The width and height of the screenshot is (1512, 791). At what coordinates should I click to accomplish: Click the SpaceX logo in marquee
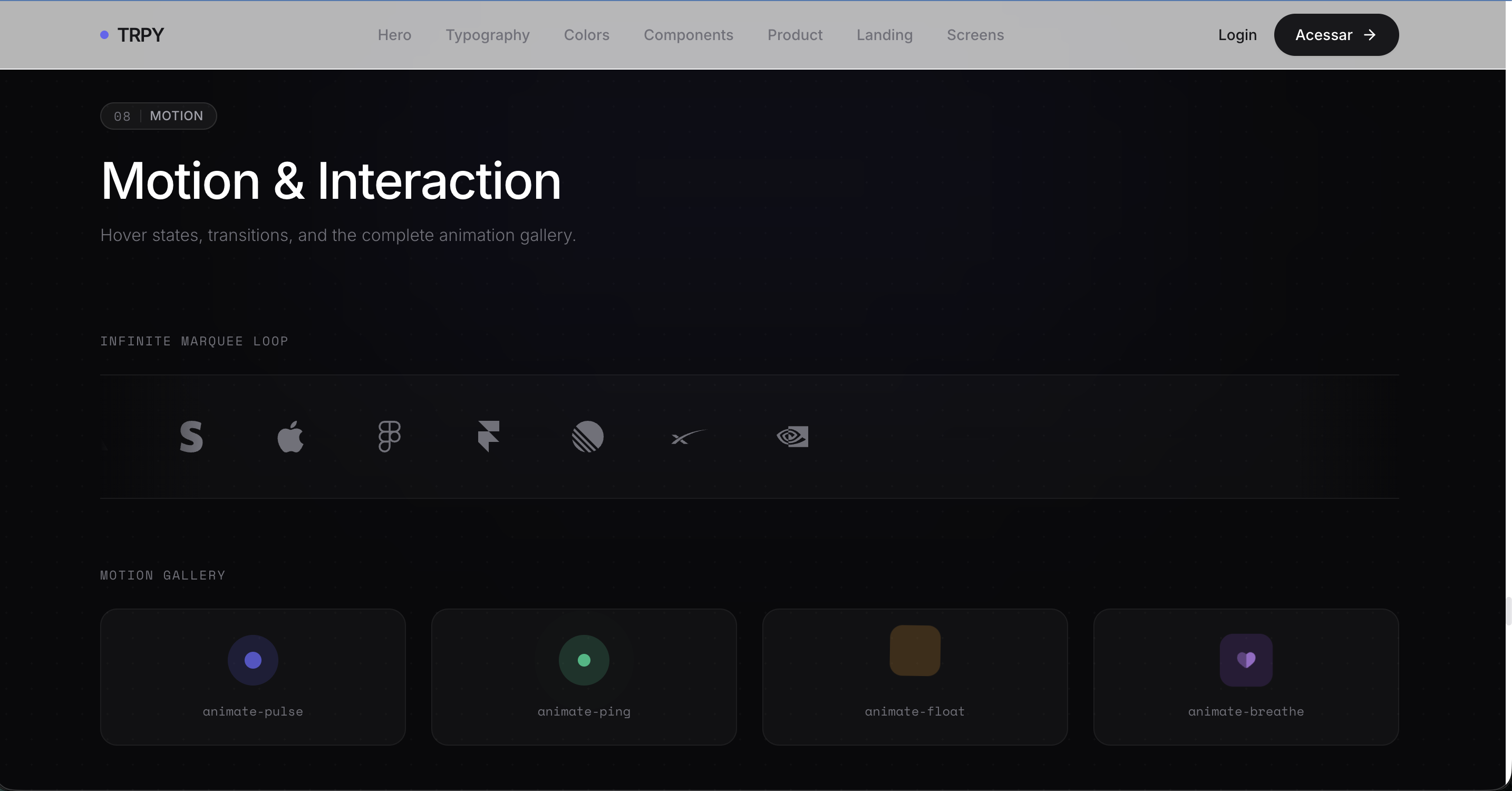tap(689, 437)
